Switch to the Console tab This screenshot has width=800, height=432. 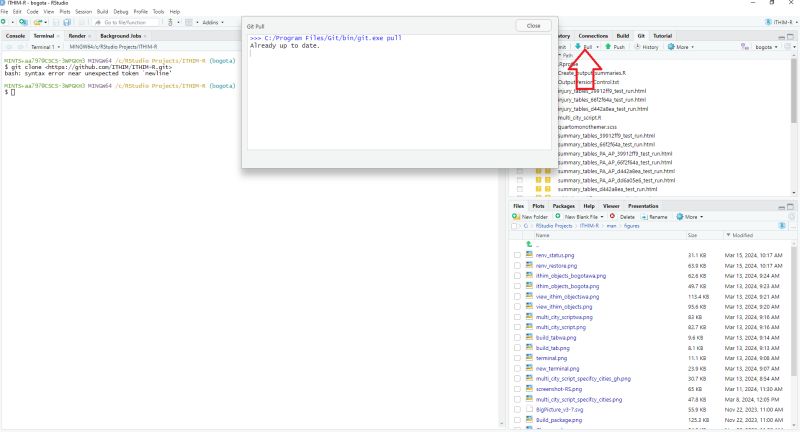(x=15, y=36)
